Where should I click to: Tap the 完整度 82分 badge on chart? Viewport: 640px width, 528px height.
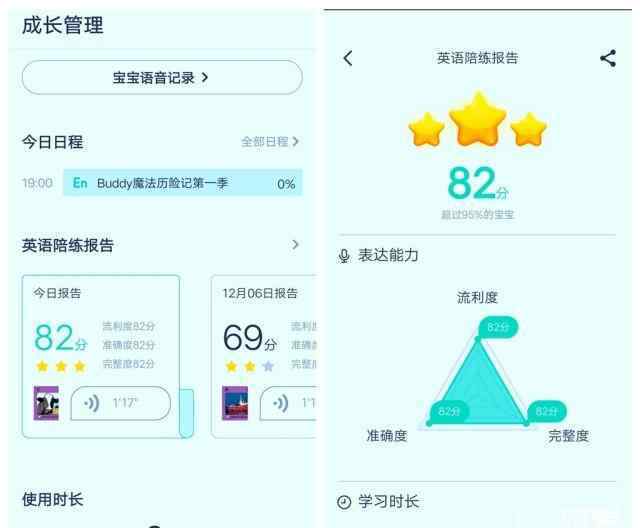pyautogui.click(x=547, y=411)
